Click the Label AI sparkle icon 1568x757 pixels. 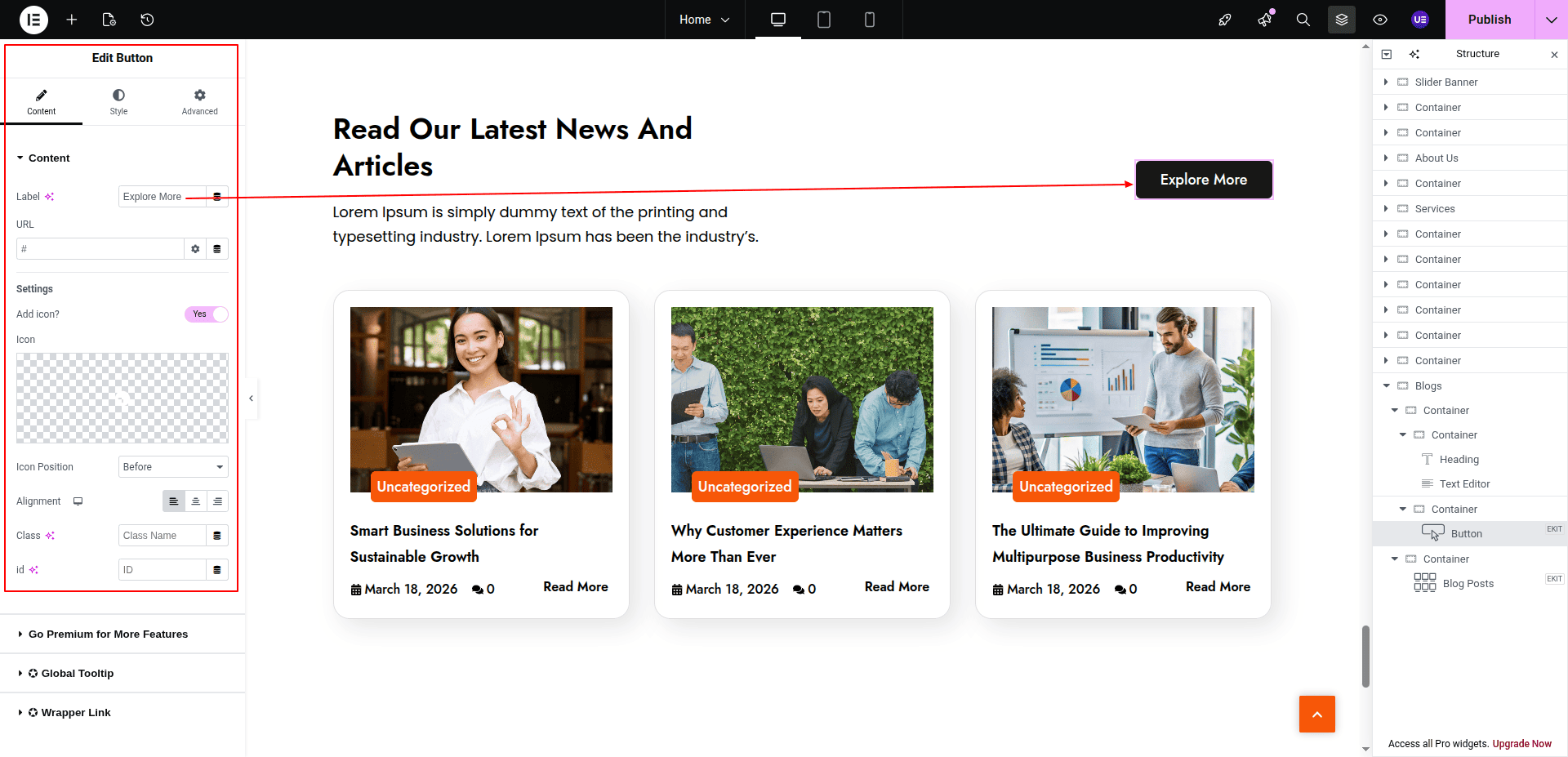click(x=50, y=197)
